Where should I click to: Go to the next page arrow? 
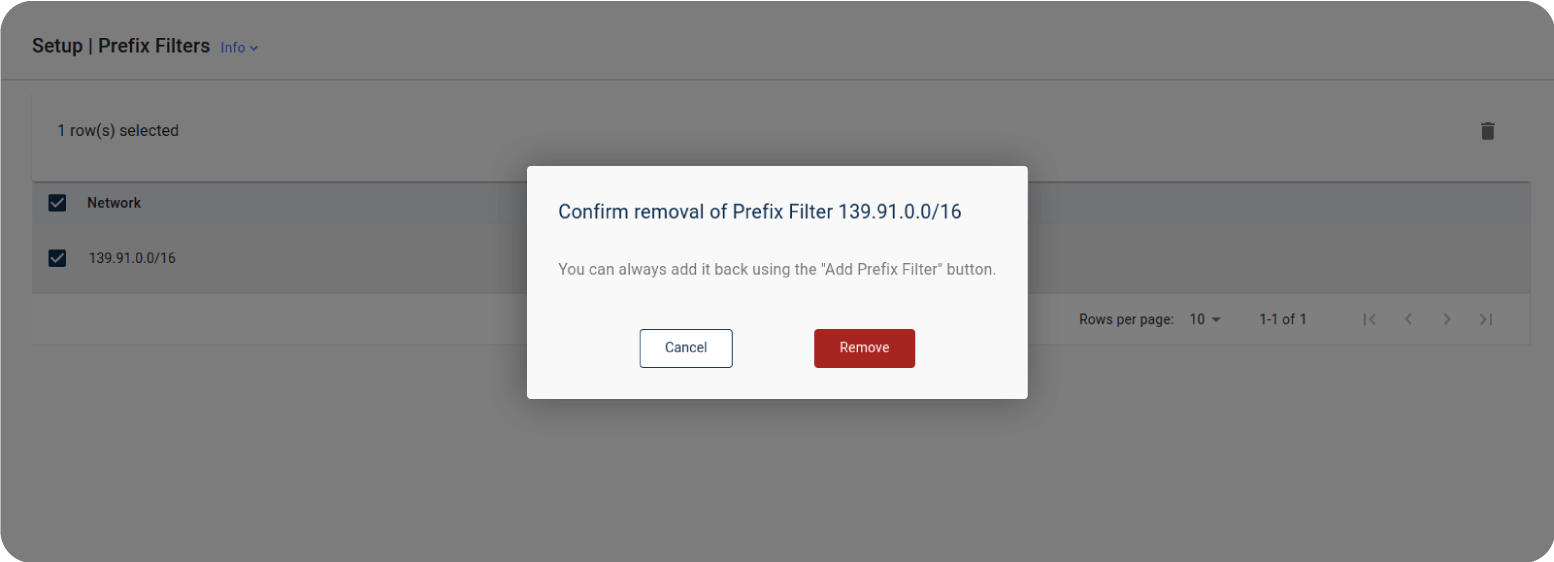coord(1447,319)
